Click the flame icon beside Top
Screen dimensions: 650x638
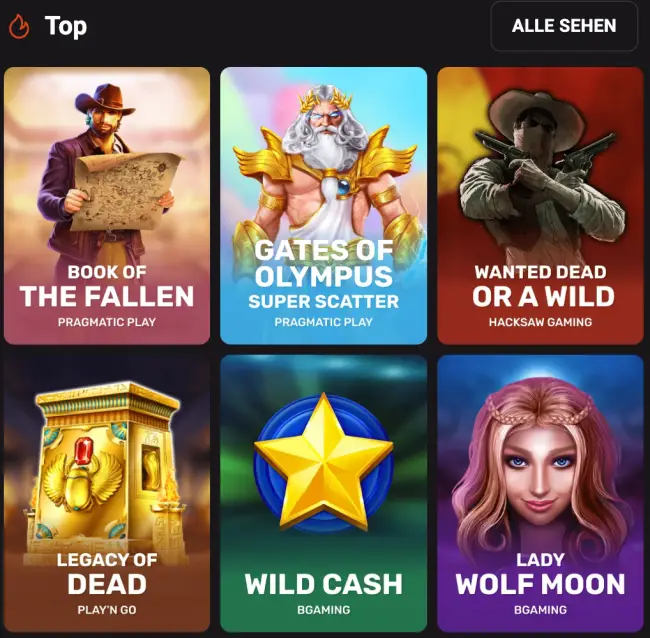(19, 27)
